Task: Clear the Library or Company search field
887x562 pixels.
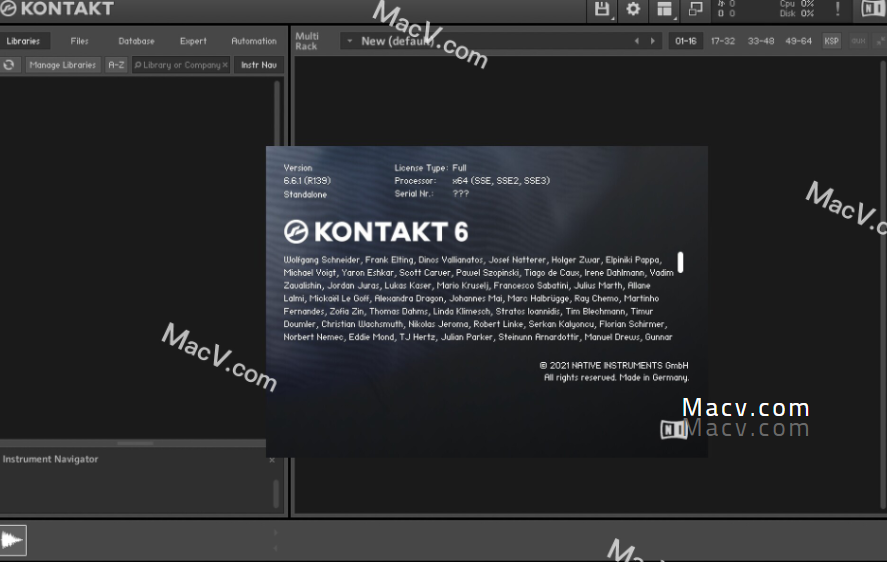Action: tap(225, 65)
